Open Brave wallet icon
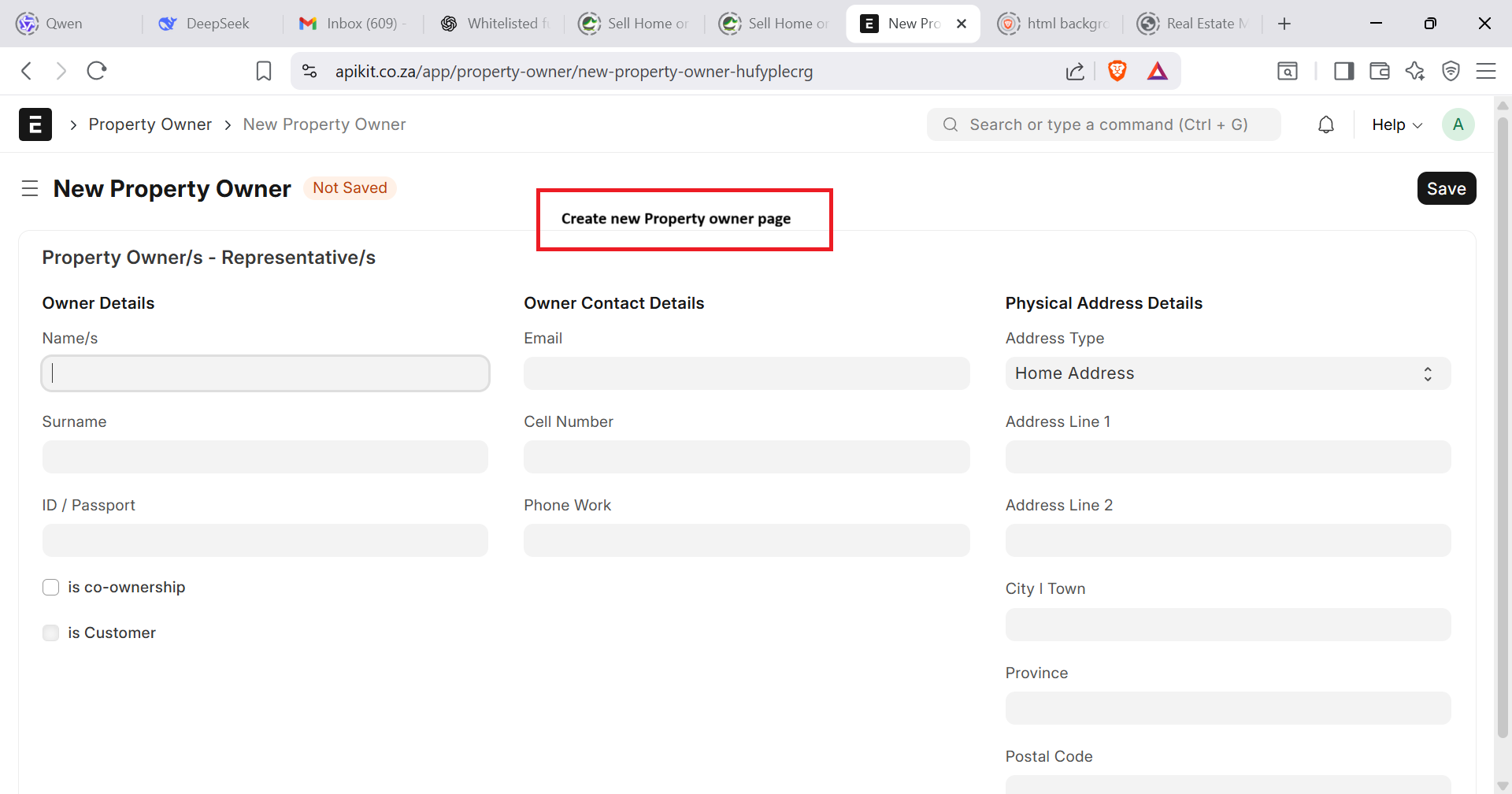Viewport: 1512px width, 794px height. click(x=1380, y=71)
